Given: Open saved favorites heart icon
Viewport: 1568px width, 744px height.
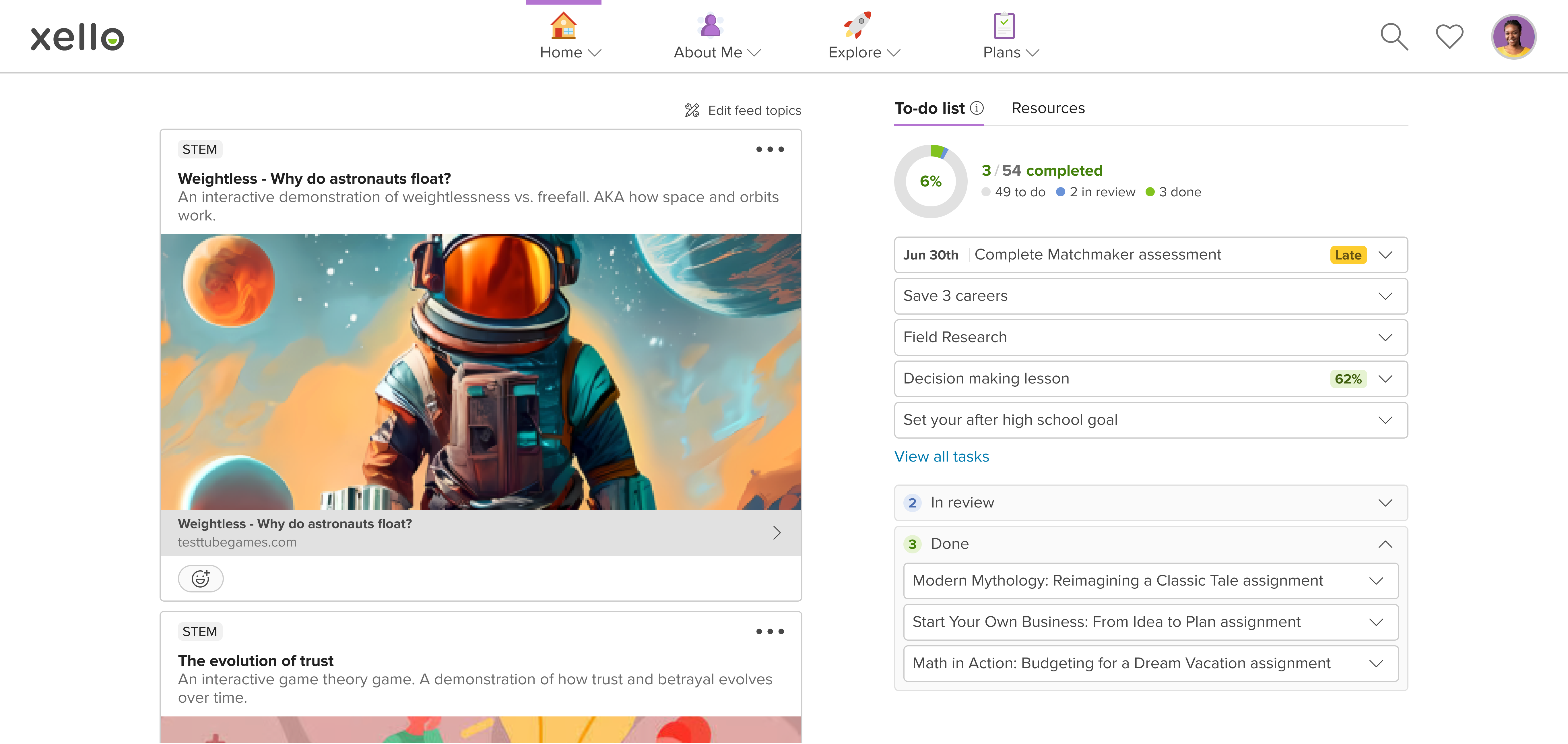Looking at the screenshot, I should (x=1449, y=36).
